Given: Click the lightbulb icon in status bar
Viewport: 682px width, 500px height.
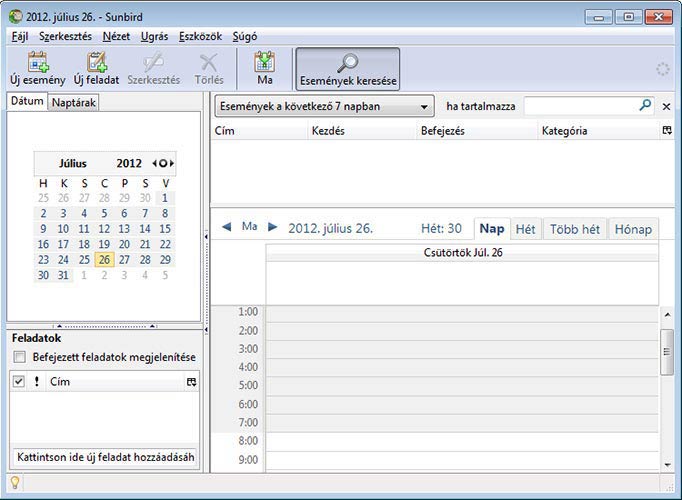Looking at the screenshot, I should [x=15, y=483].
